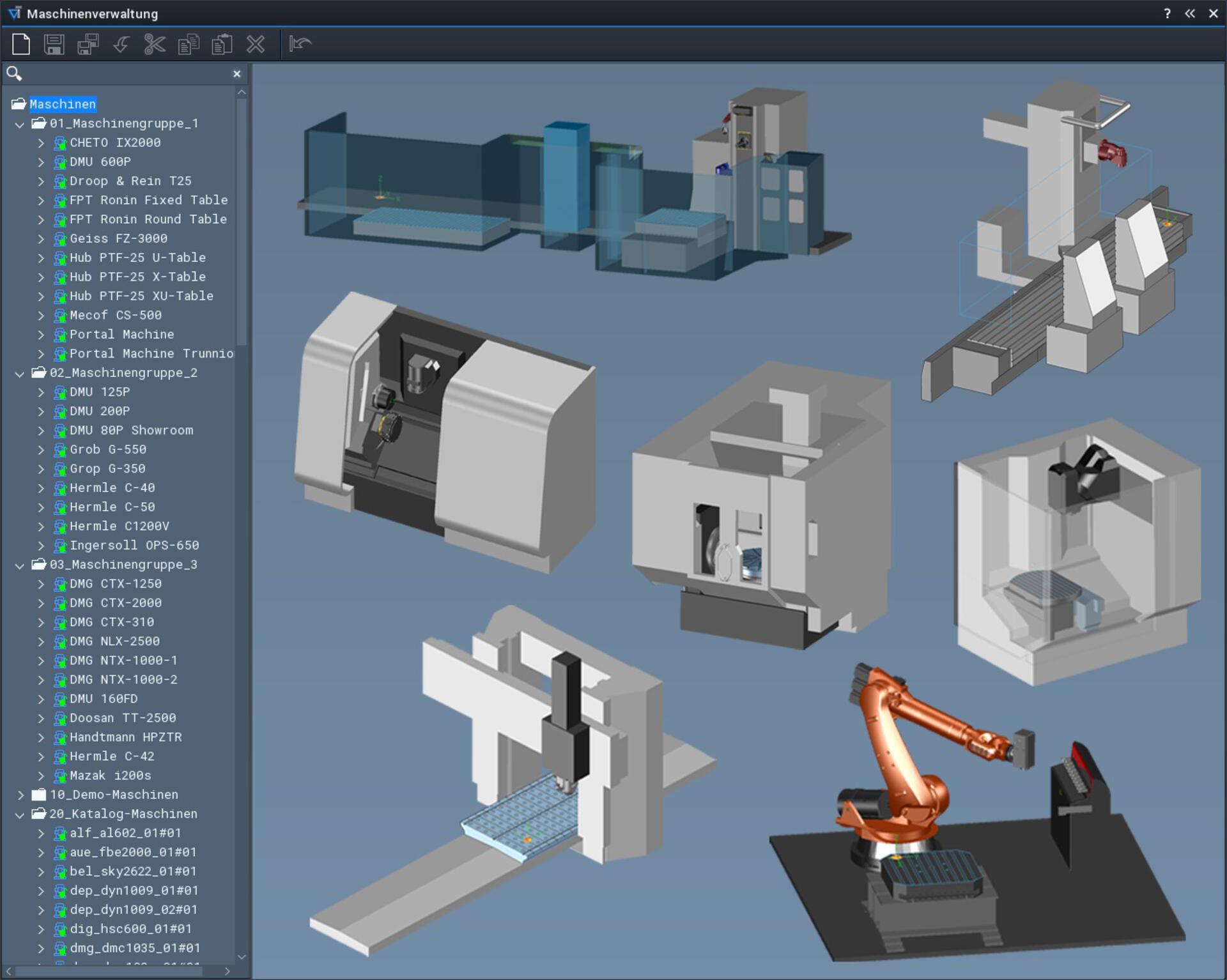Click the return-to-start arrow toolbar icon
Image resolution: width=1227 pixels, height=980 pixels.
[300, 44]
